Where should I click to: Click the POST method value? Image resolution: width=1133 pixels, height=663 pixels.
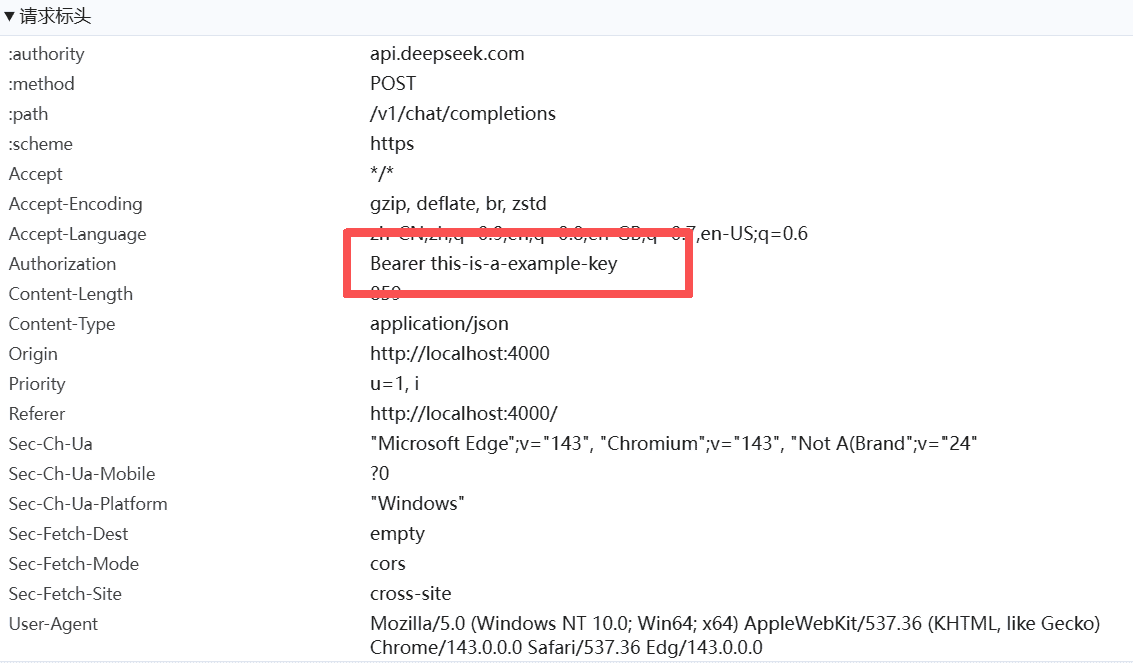[393, 84]
